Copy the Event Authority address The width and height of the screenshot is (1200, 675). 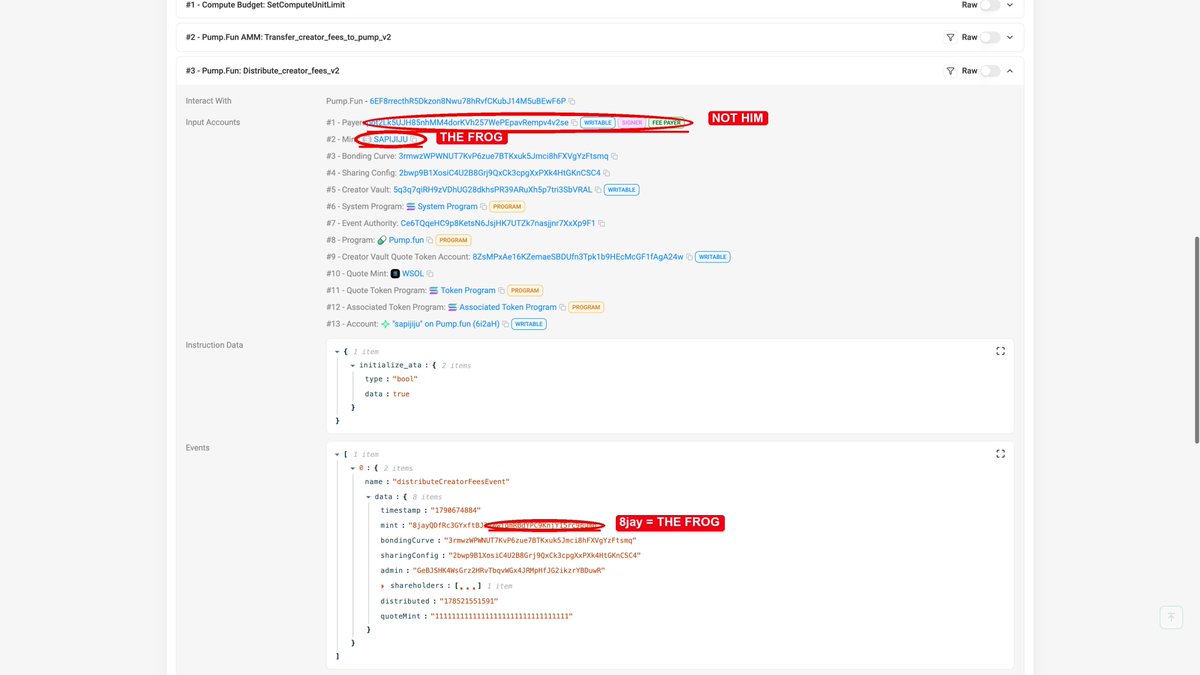coord(600,223)
